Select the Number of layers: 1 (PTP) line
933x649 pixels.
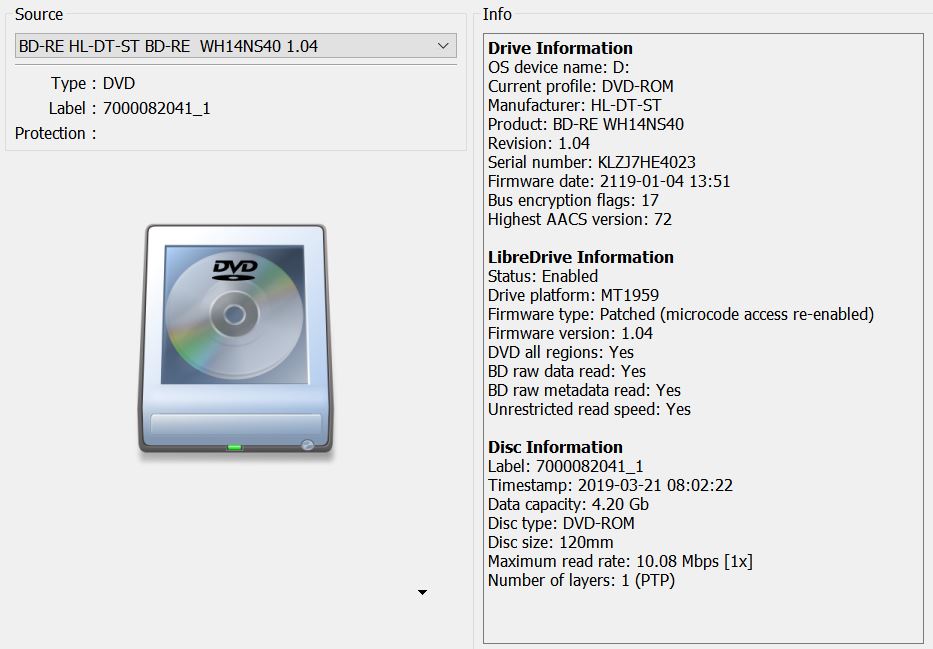coord(581,581)
